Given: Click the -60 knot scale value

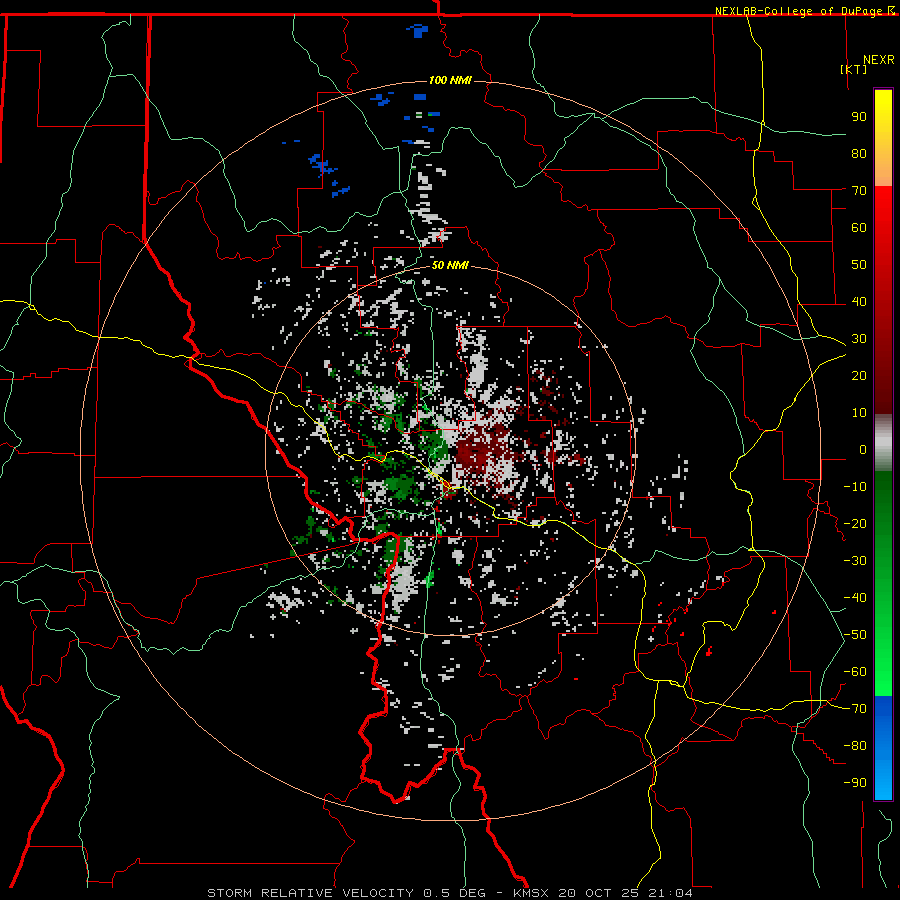Looking at the screenshot, I should coord(855,672).
